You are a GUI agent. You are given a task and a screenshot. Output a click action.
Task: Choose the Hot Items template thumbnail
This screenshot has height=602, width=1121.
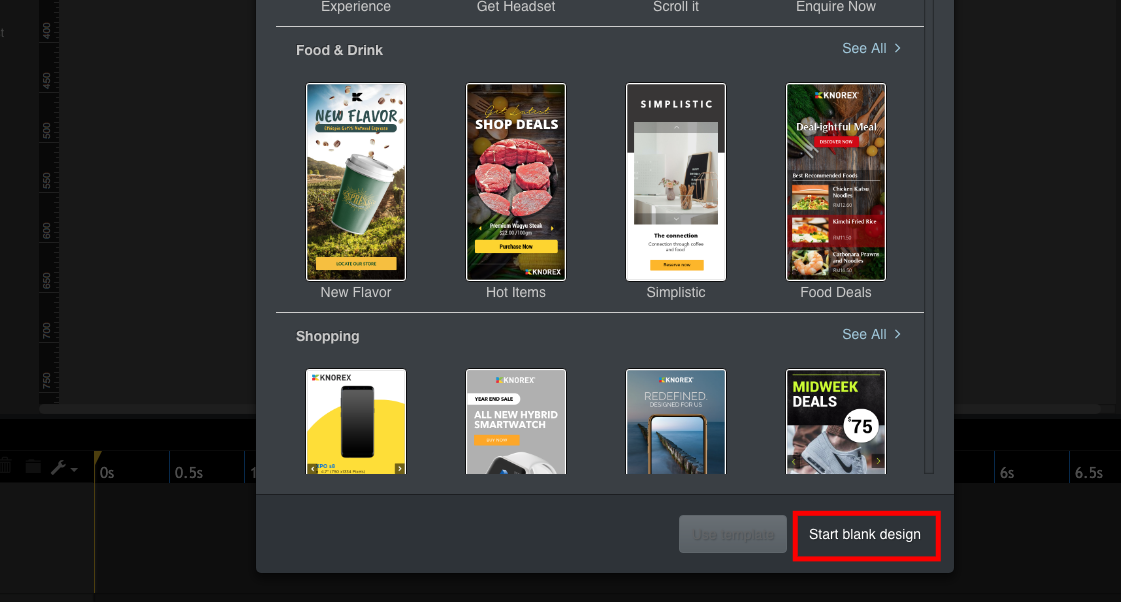[x=516, y=182]
